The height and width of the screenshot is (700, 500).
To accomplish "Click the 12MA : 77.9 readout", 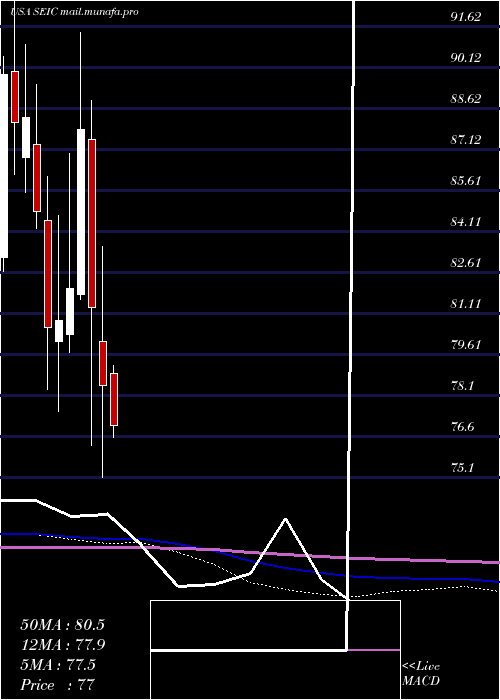I will coord(63,645).
